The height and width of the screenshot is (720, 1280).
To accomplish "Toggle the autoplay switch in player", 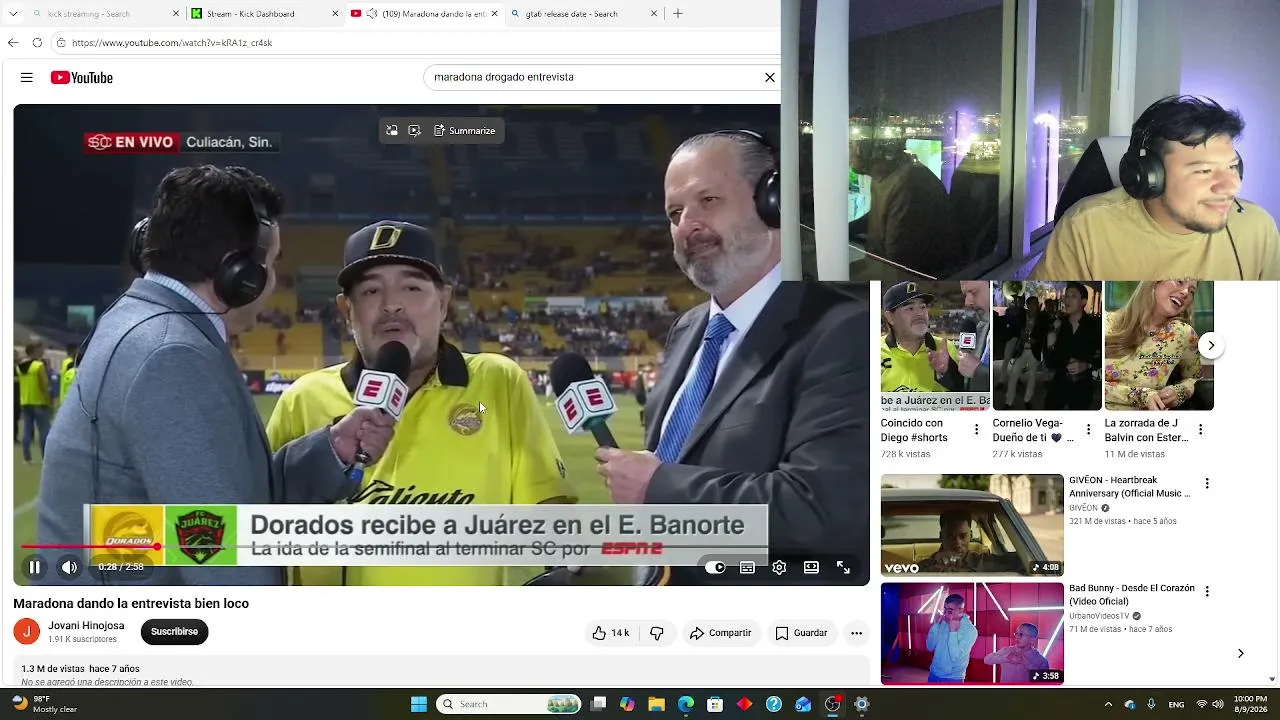I will pos(715,567).
